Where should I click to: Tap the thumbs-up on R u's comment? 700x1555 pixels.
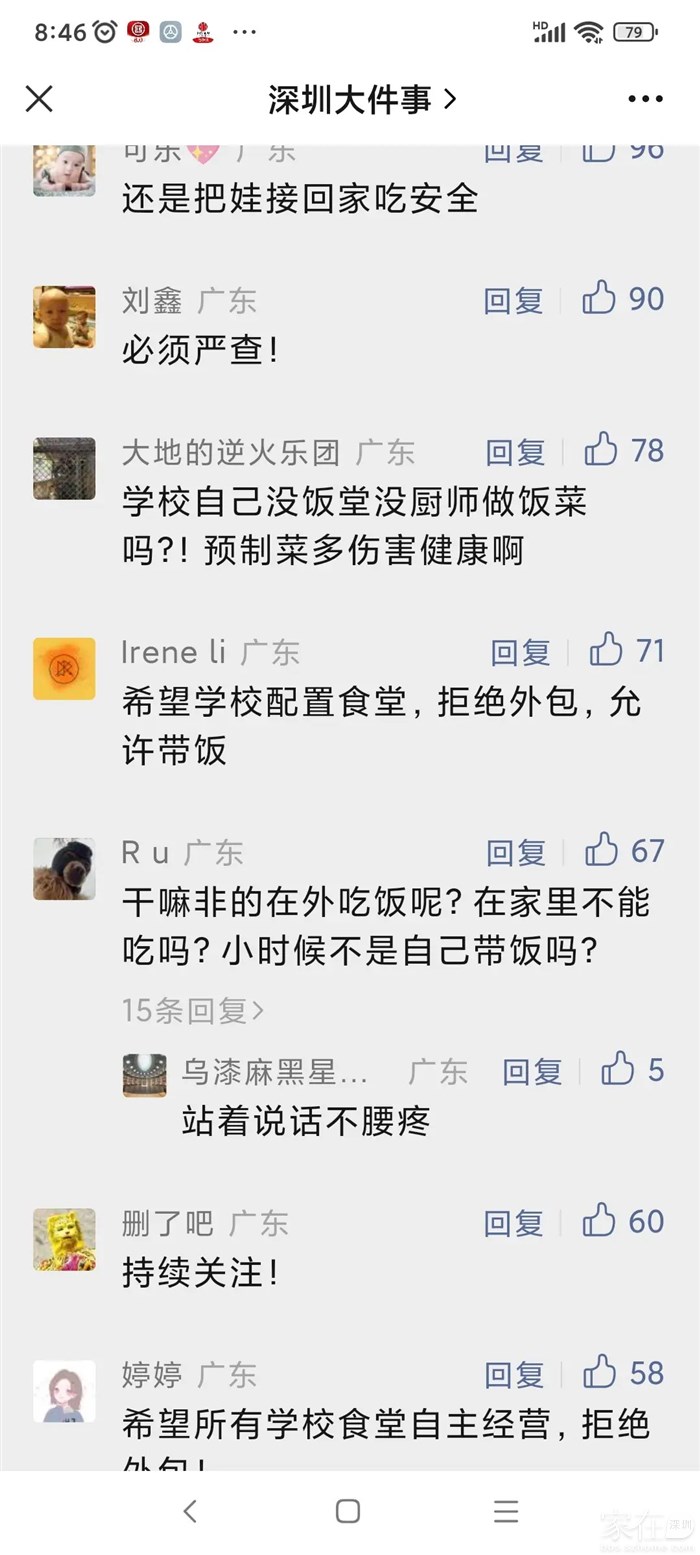tap(601, 851)
